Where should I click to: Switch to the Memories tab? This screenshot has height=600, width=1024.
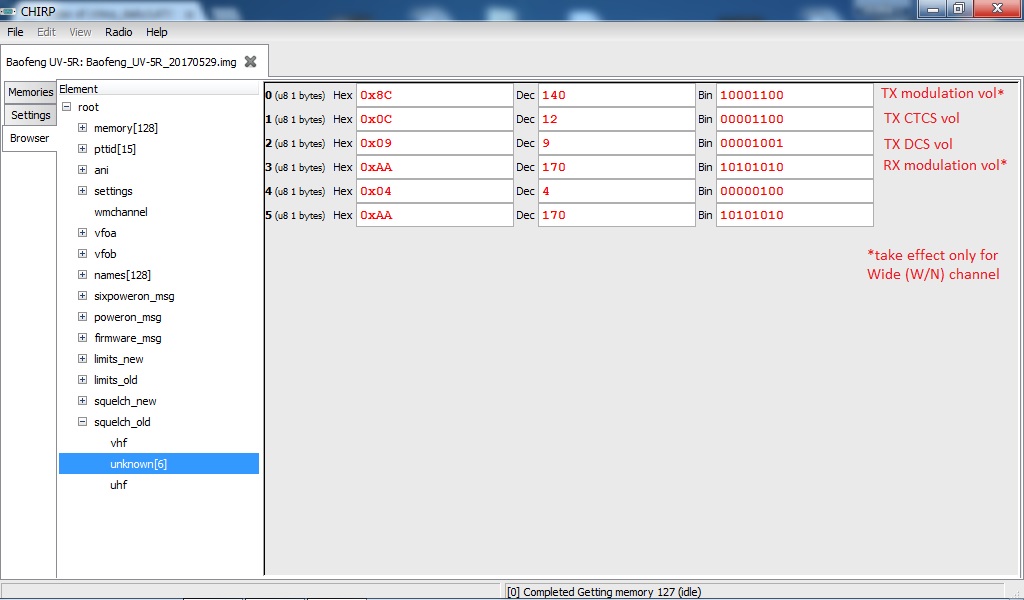30,92
